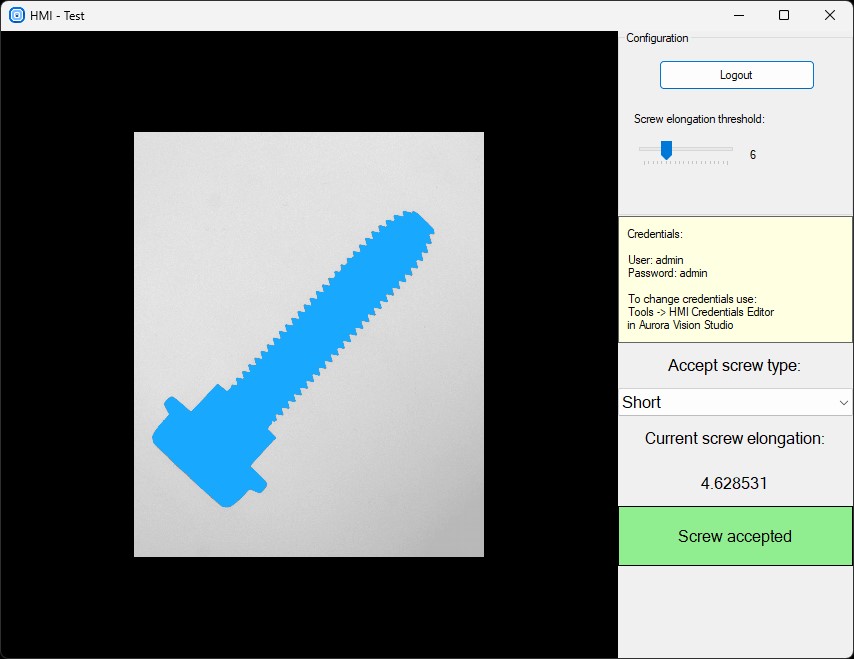Click the 'Accept screw type:' label
Viewport: 854px width, 659px height.
click(x=734, y=365)
